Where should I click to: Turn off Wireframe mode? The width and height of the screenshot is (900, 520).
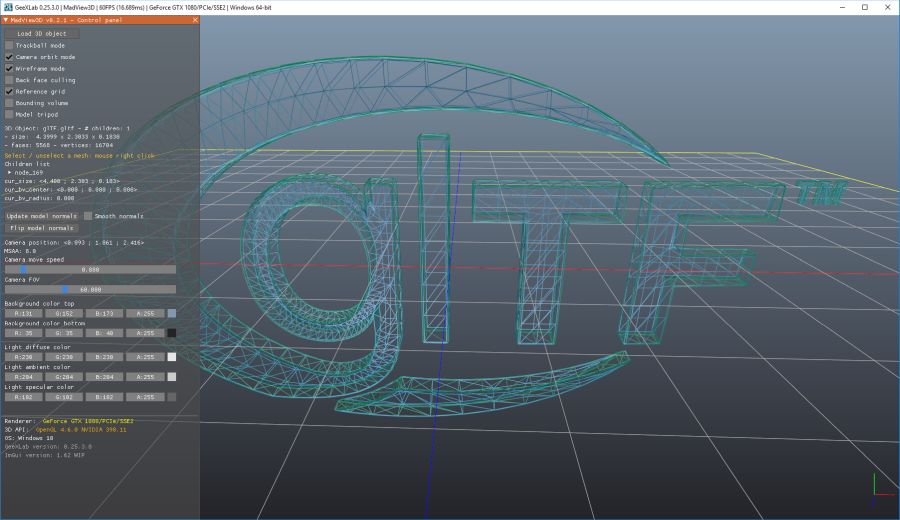[x=9, y=68]
